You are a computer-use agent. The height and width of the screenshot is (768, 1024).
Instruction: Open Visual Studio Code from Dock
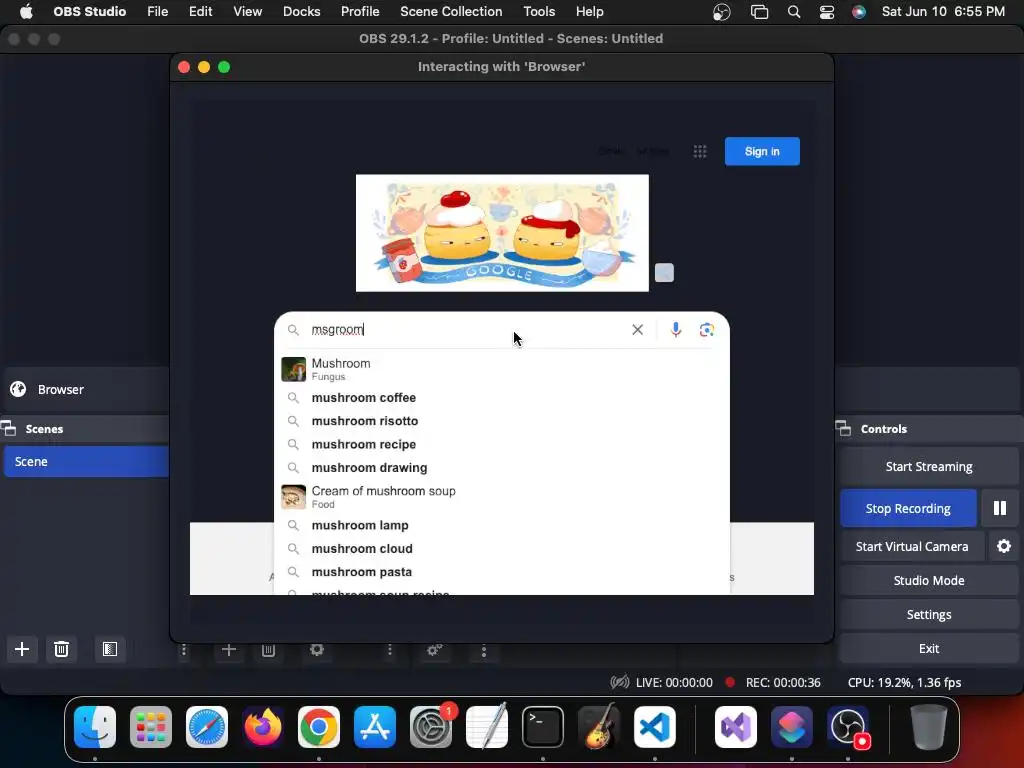coord(654,727)
